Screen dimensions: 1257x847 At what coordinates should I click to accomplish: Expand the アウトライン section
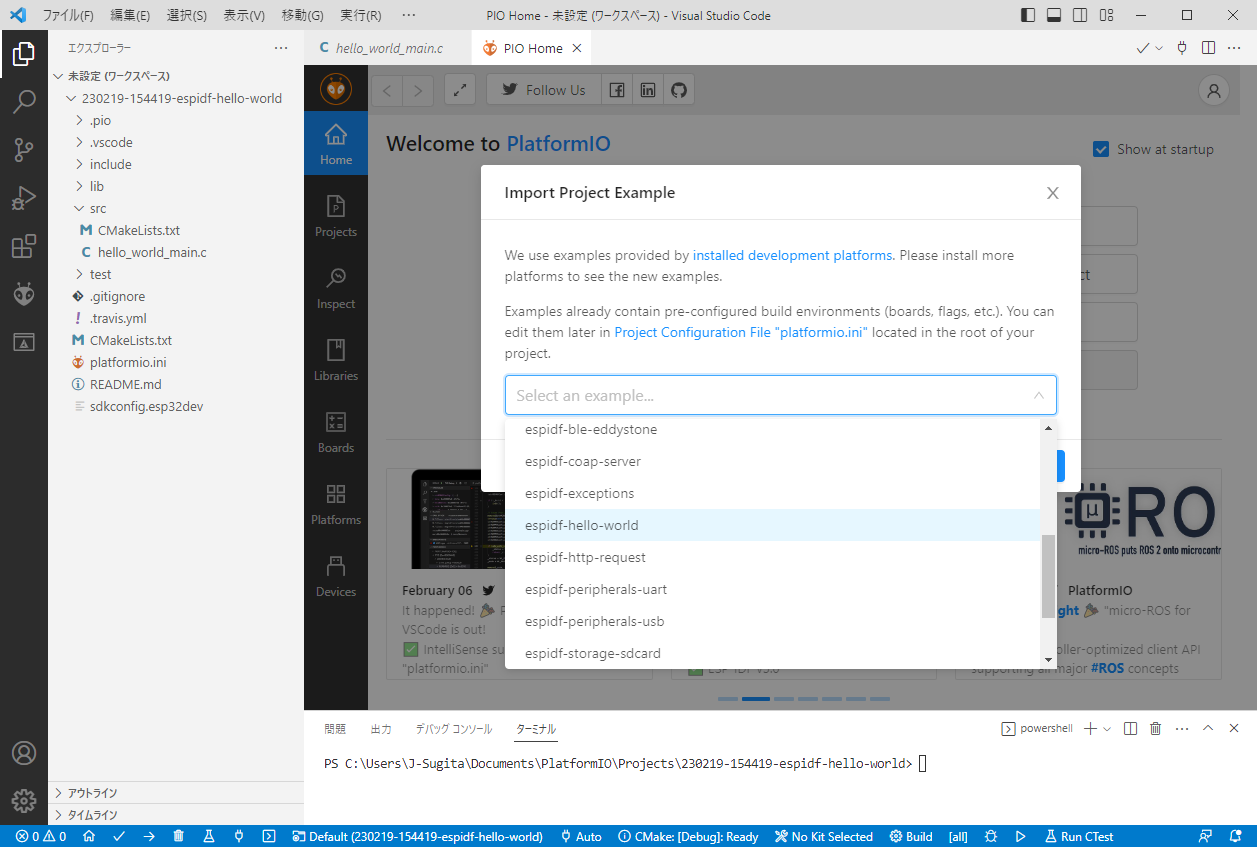tap(176, 793)
